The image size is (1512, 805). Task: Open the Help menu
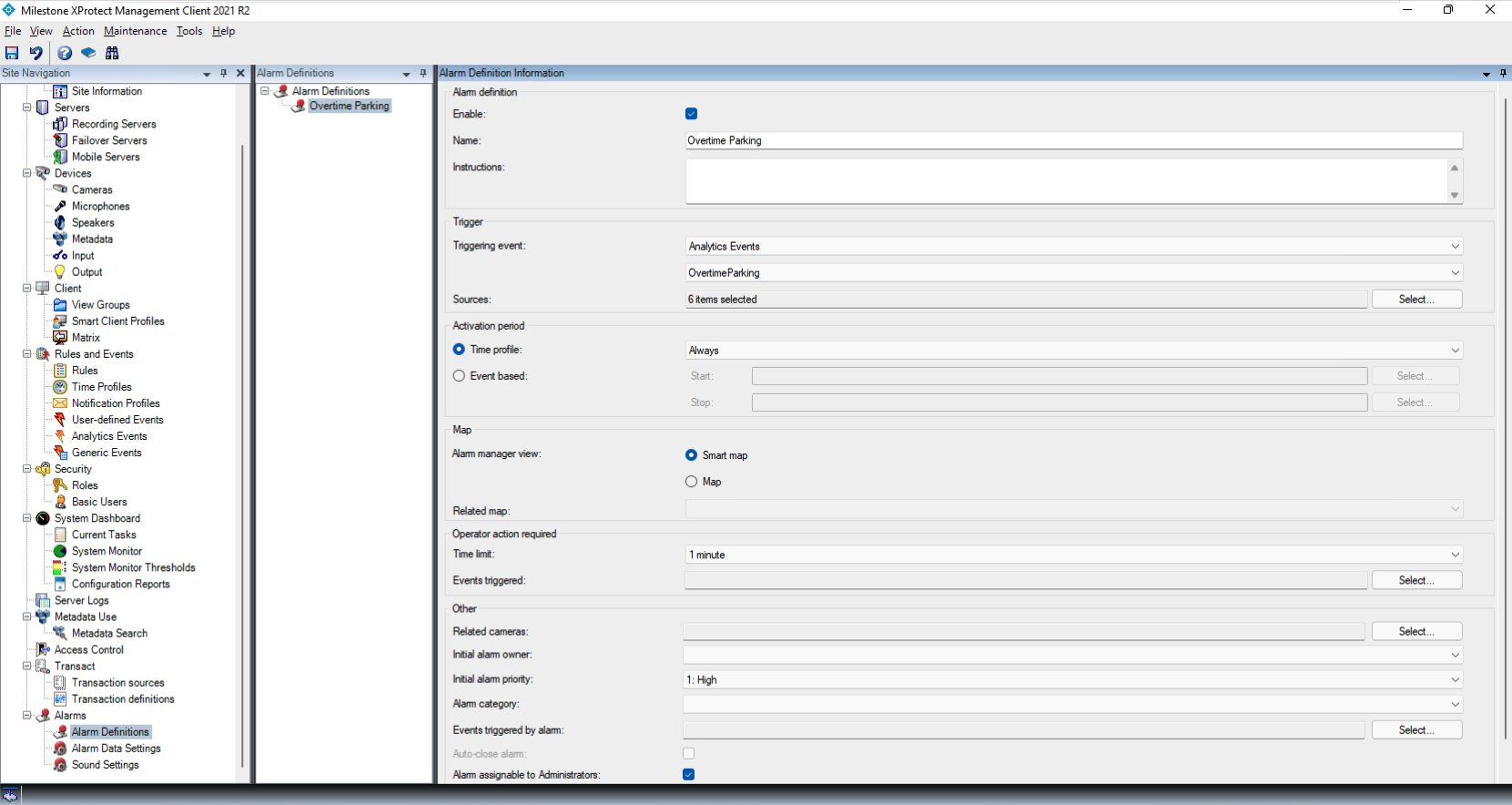coord(224,31)
